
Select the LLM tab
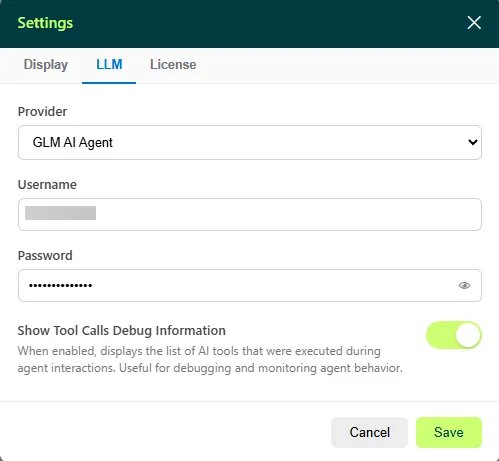(109, 65)
